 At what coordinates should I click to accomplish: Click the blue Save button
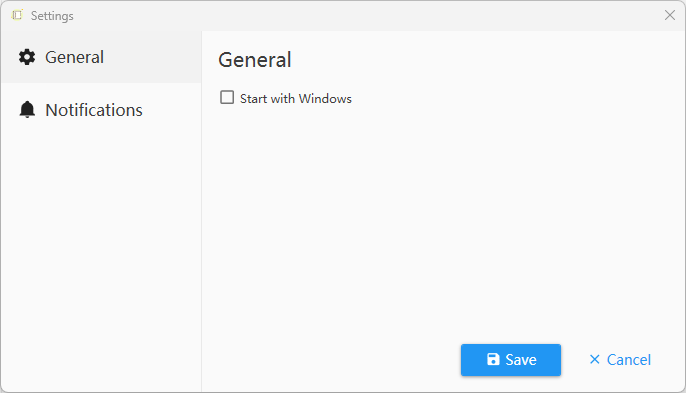[x=511, y=360]
